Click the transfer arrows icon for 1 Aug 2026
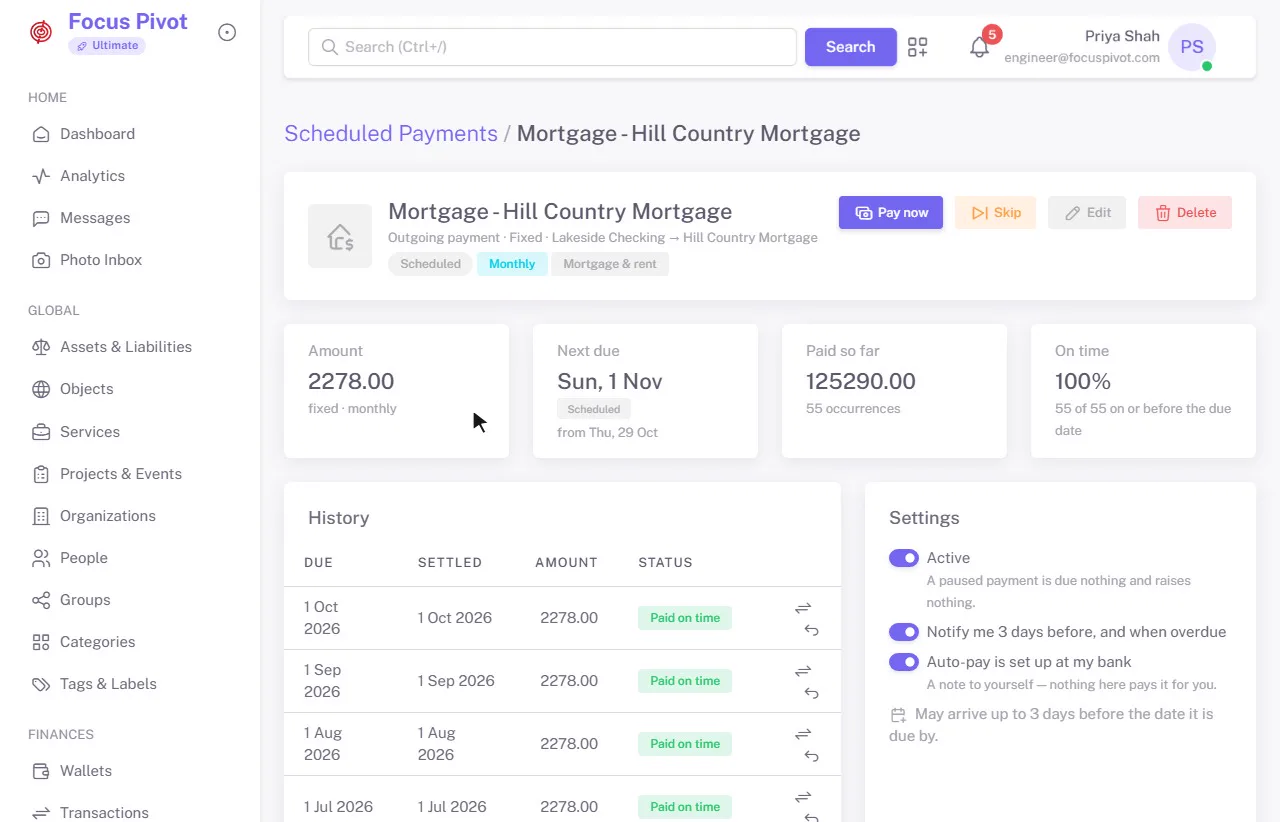Viewport: 1280px width, 822px height. 803,734
